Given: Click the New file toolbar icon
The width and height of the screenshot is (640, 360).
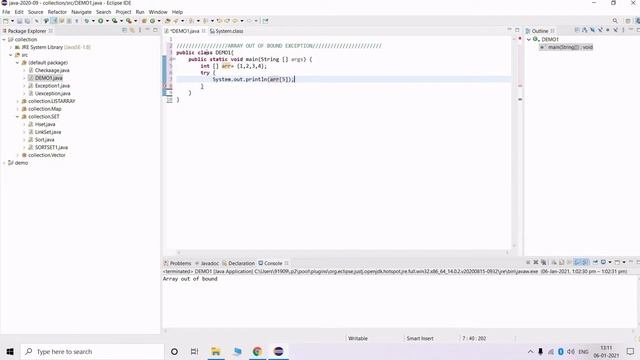Looking at the screenshot, I should pyautogui.click(x=6, y=21).
